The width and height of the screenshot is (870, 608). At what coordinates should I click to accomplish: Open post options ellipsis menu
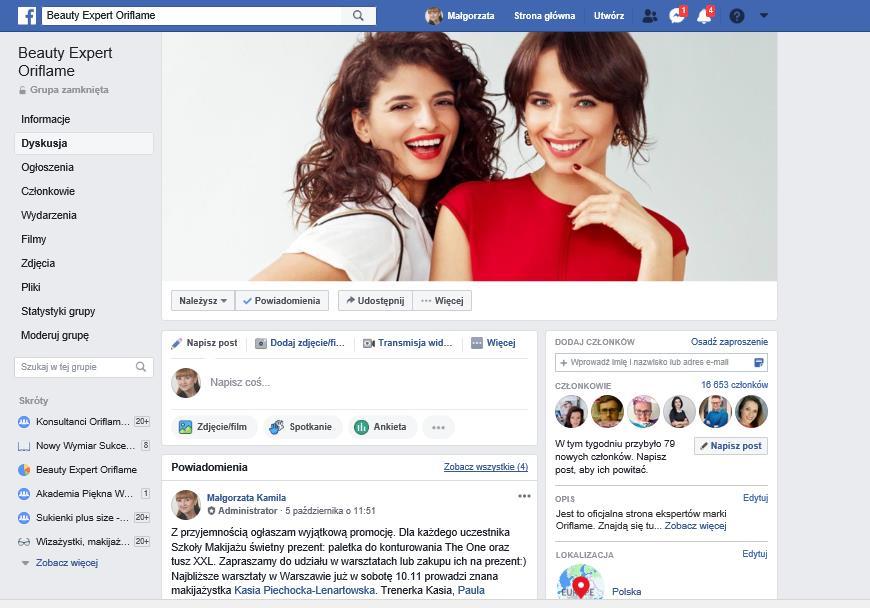point(524,496)
